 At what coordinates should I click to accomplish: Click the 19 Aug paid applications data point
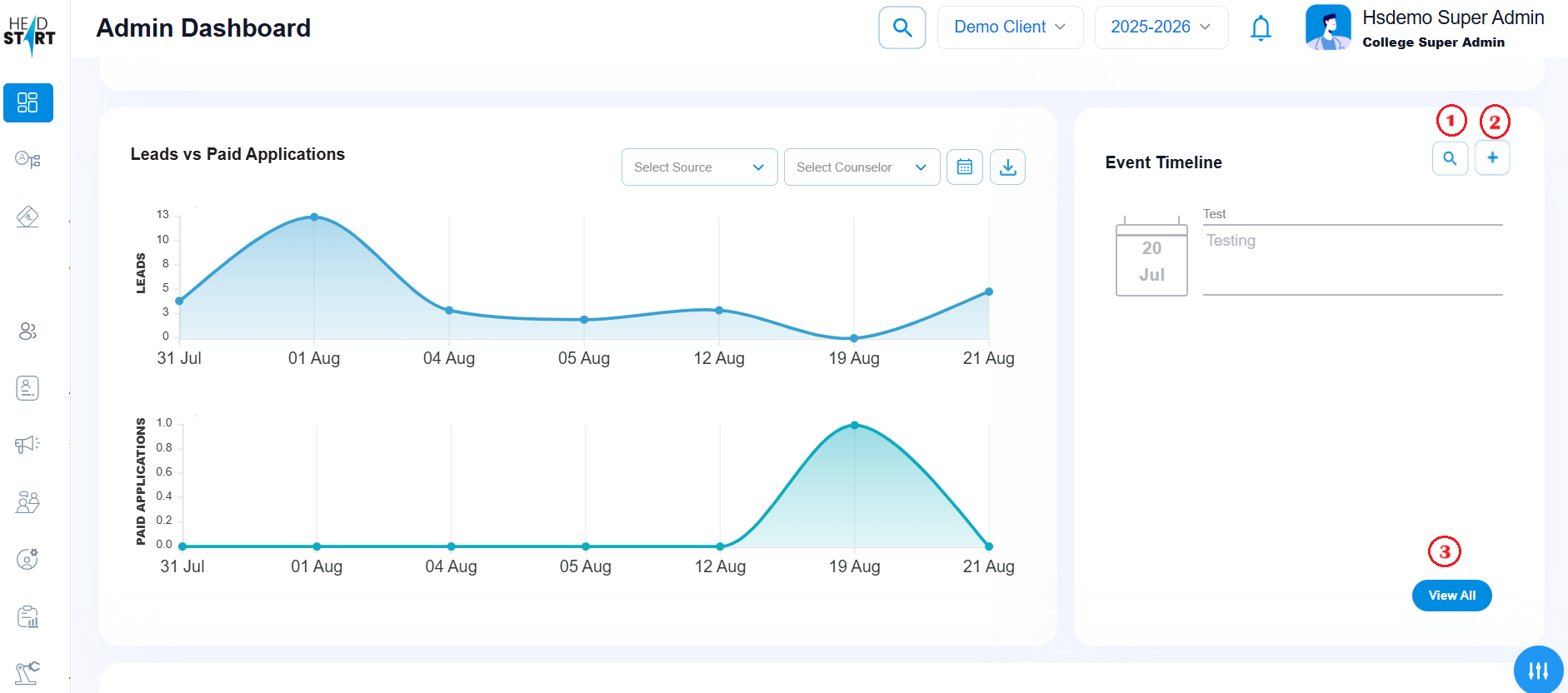(854, 426)
